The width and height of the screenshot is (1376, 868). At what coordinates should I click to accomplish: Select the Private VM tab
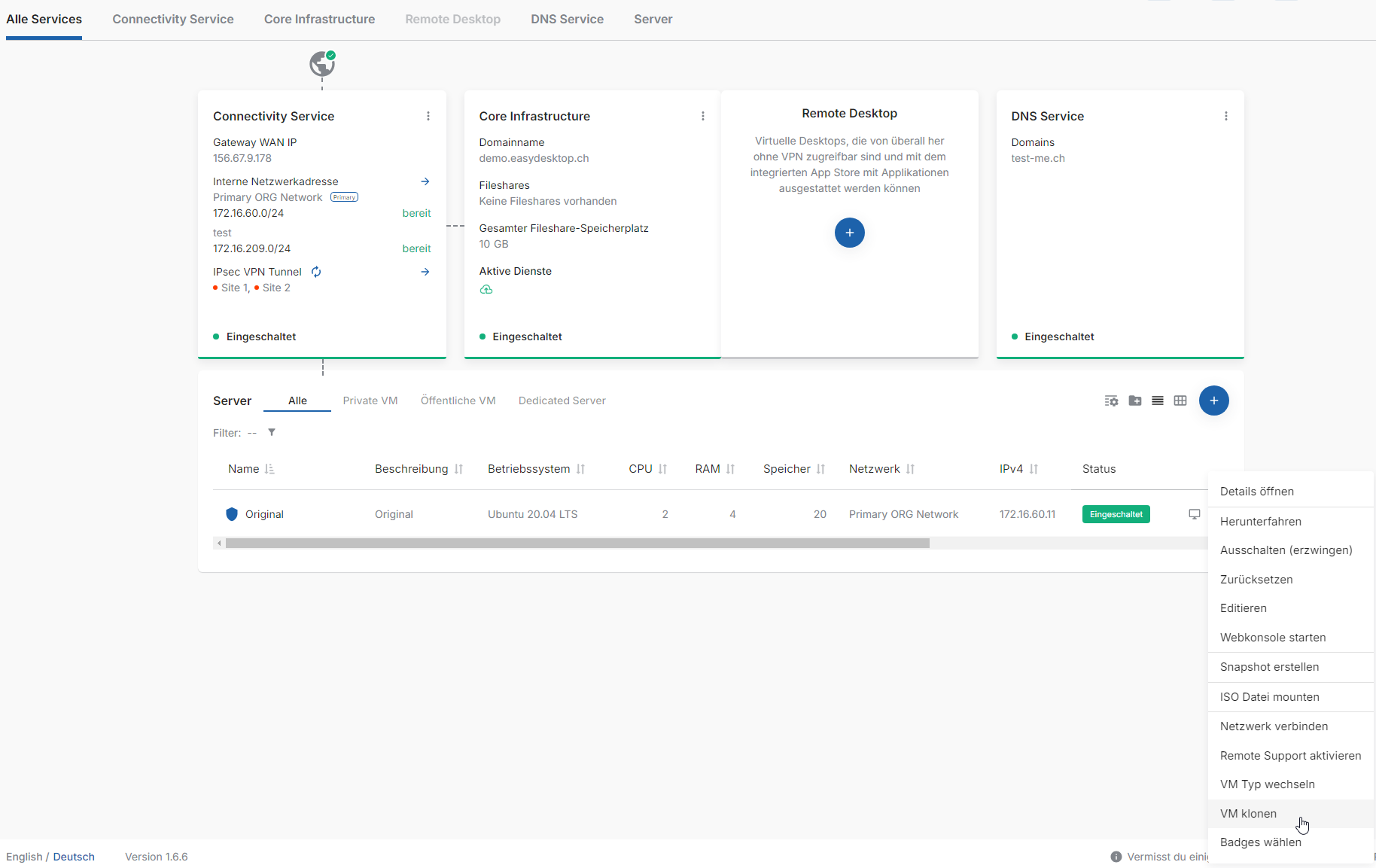pos(370,400)
